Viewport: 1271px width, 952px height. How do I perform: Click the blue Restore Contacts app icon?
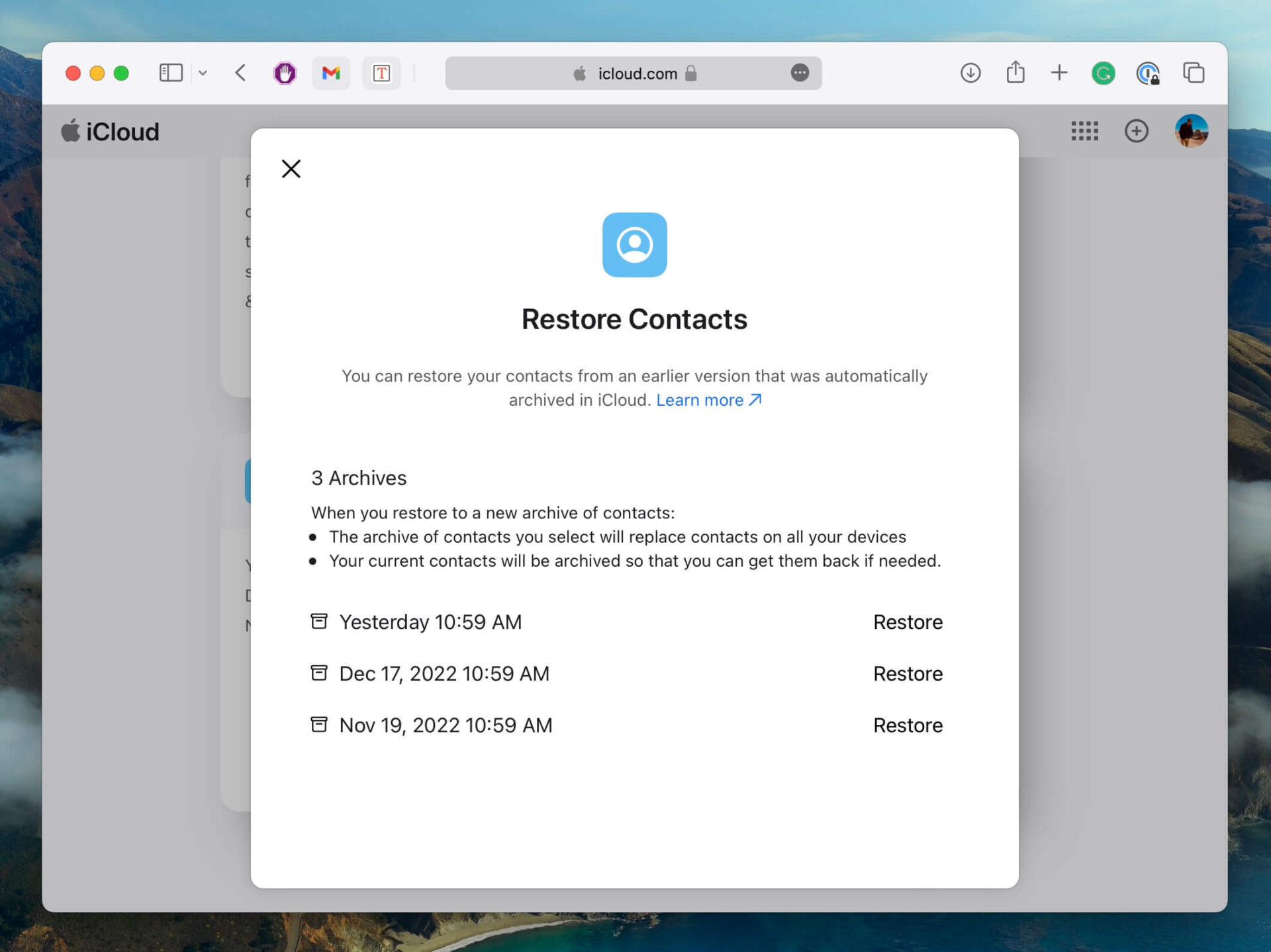635,244
